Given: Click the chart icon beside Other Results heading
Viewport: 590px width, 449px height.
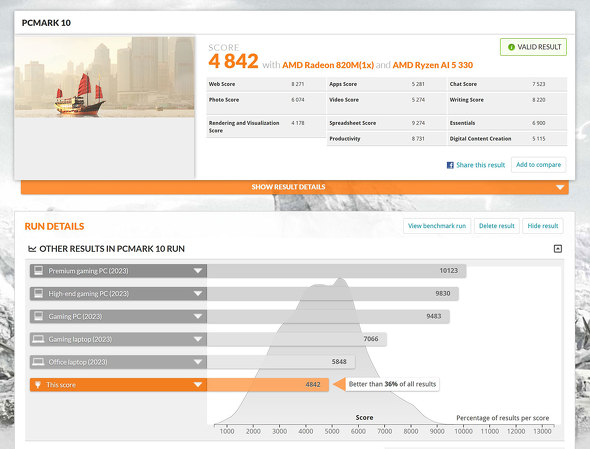Looking at the screenshot, I should tap(32, 249).
